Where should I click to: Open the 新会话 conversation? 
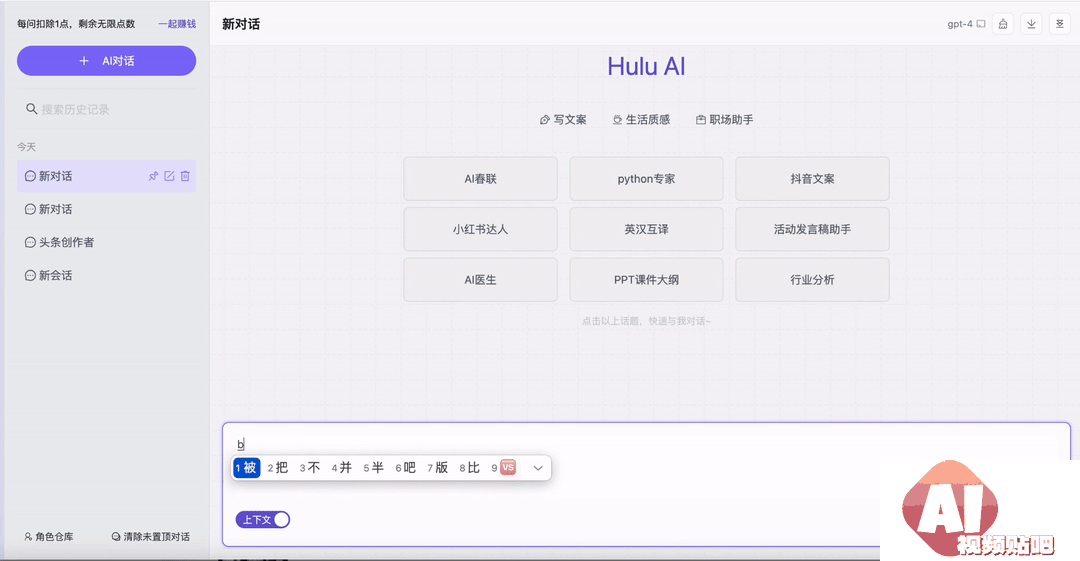point(107,276)
